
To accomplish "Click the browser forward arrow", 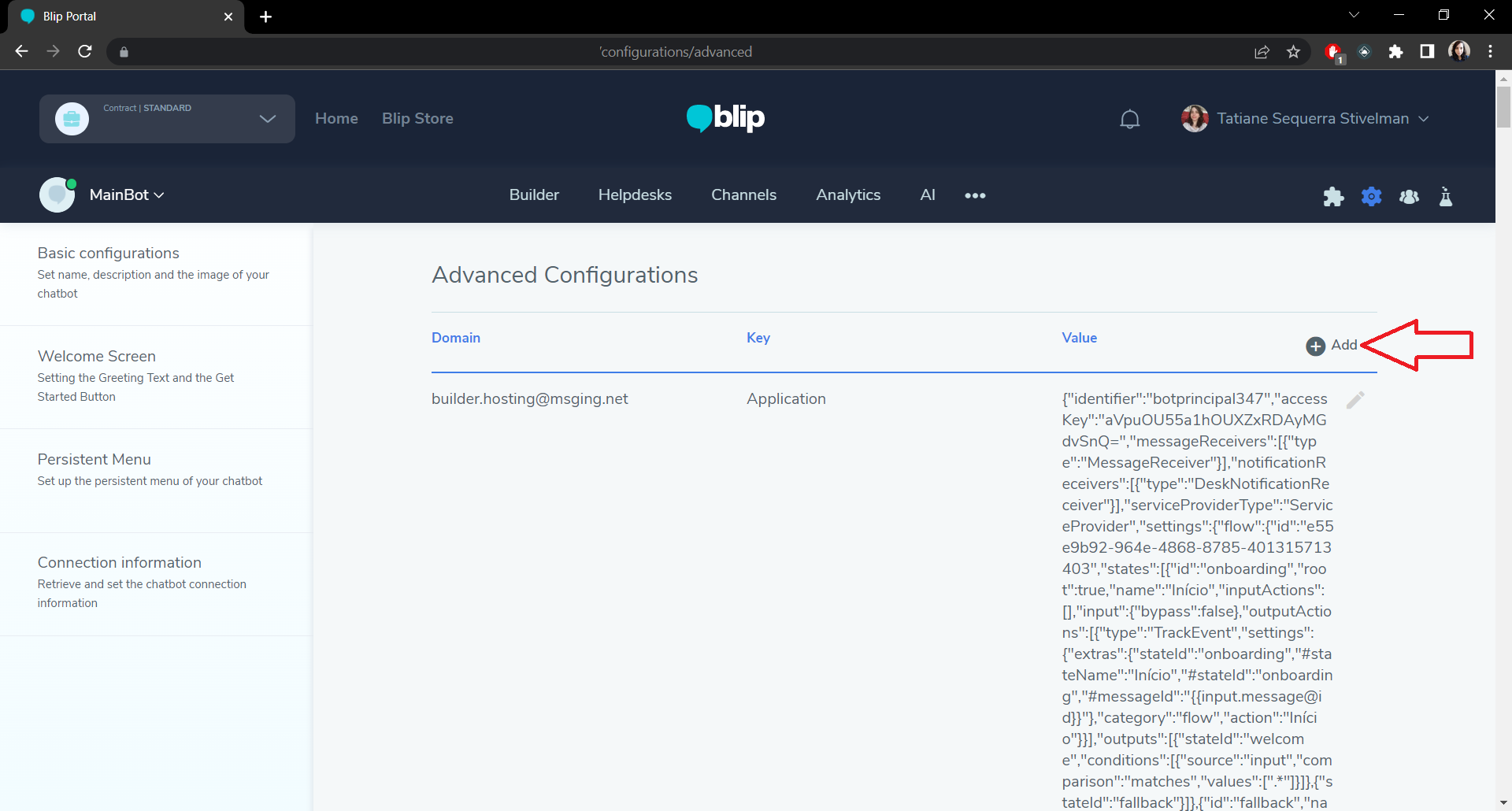I will (x=53, y=51).
